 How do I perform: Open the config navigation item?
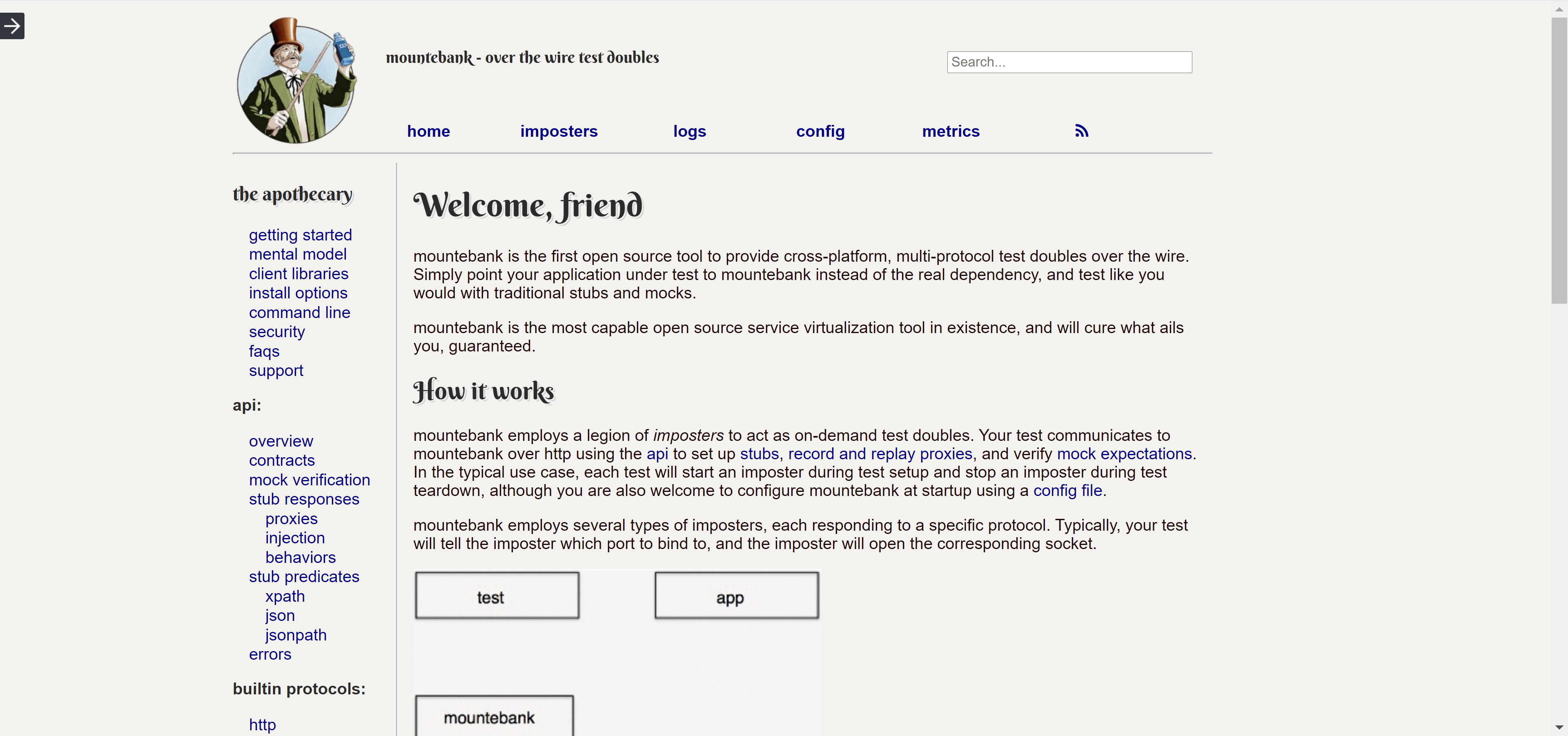click(x=820, y=131)
